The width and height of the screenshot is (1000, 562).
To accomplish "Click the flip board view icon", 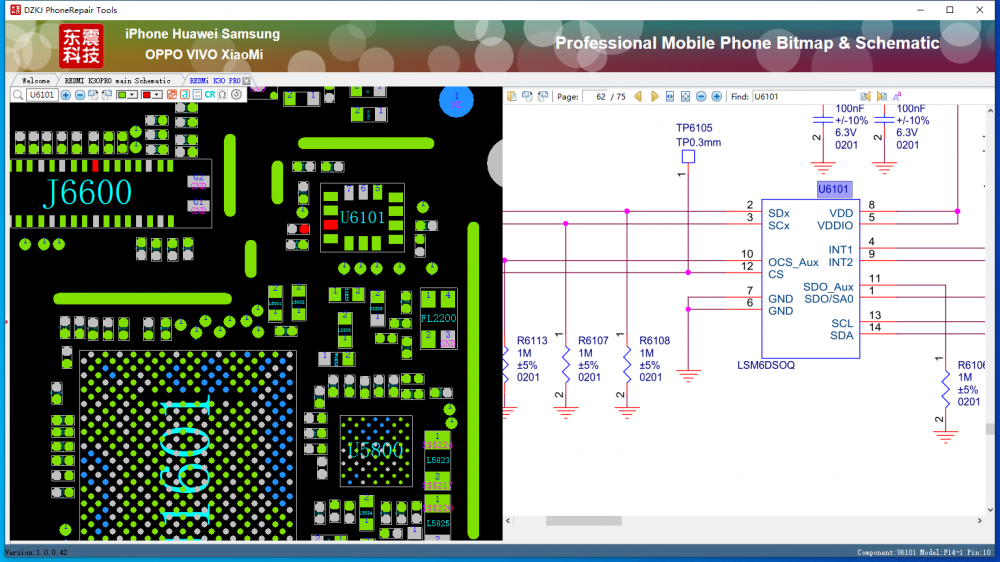I will coord(107,95).
